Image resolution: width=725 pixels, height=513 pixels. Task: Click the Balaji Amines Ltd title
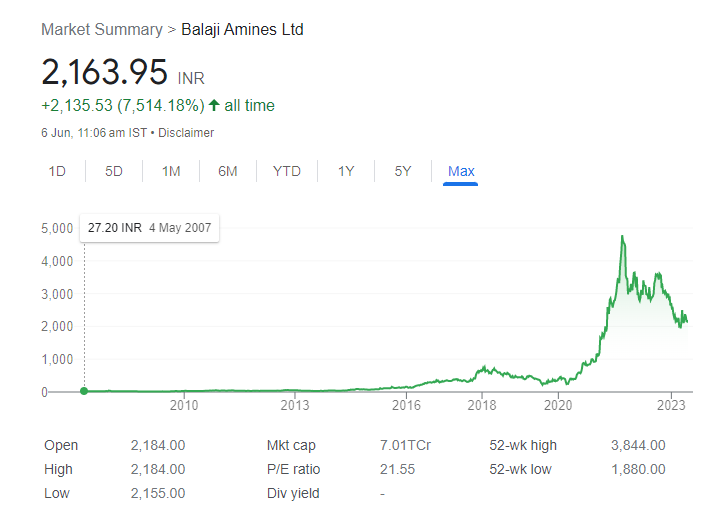coord(242,29)
